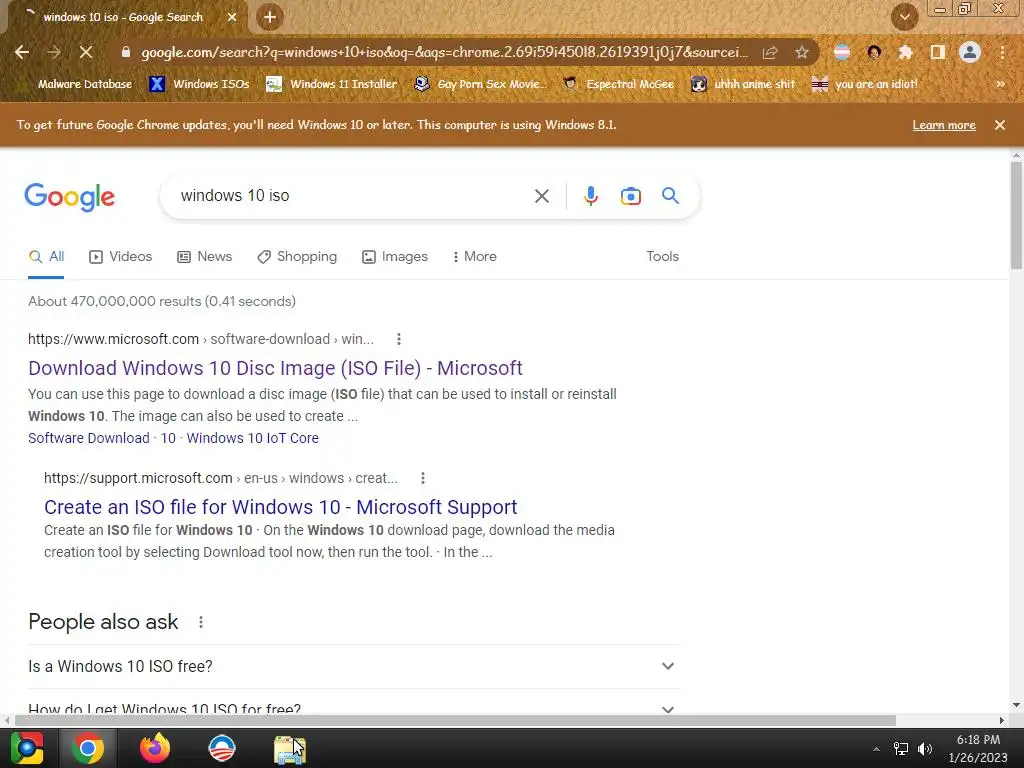Viewport: 1024px width, 768px height.
Task: Click the pride flag extension icon
Action: pyautogui.click(x=842, y=52)
